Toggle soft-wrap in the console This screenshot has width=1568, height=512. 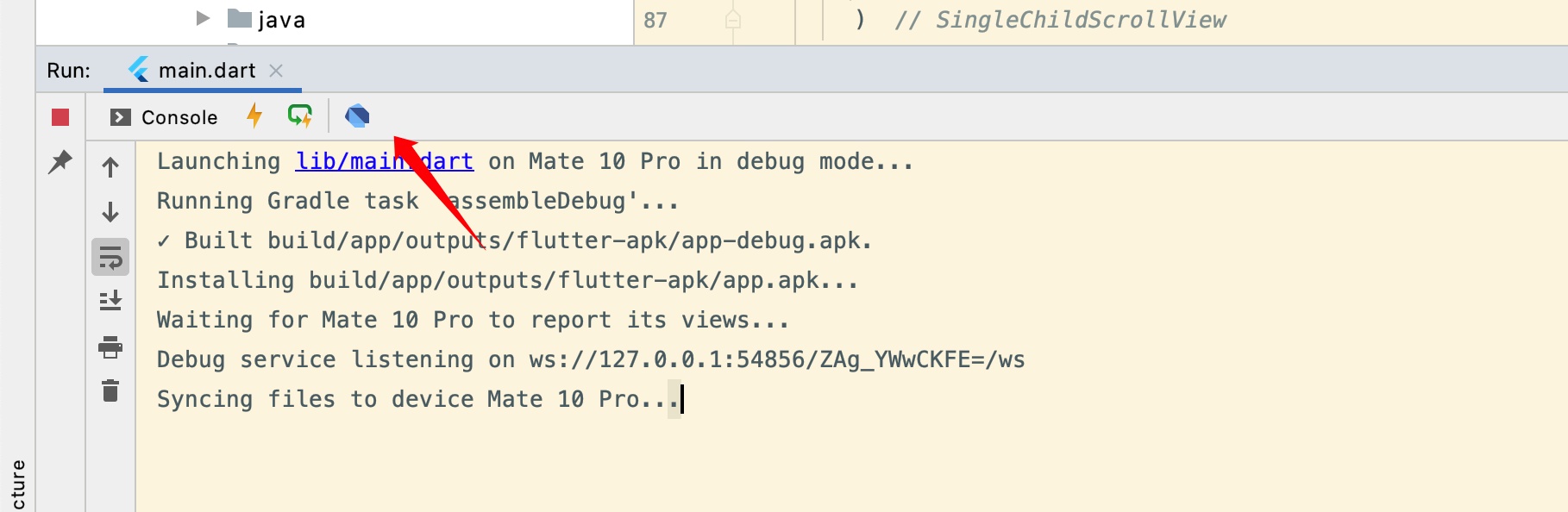110,257
